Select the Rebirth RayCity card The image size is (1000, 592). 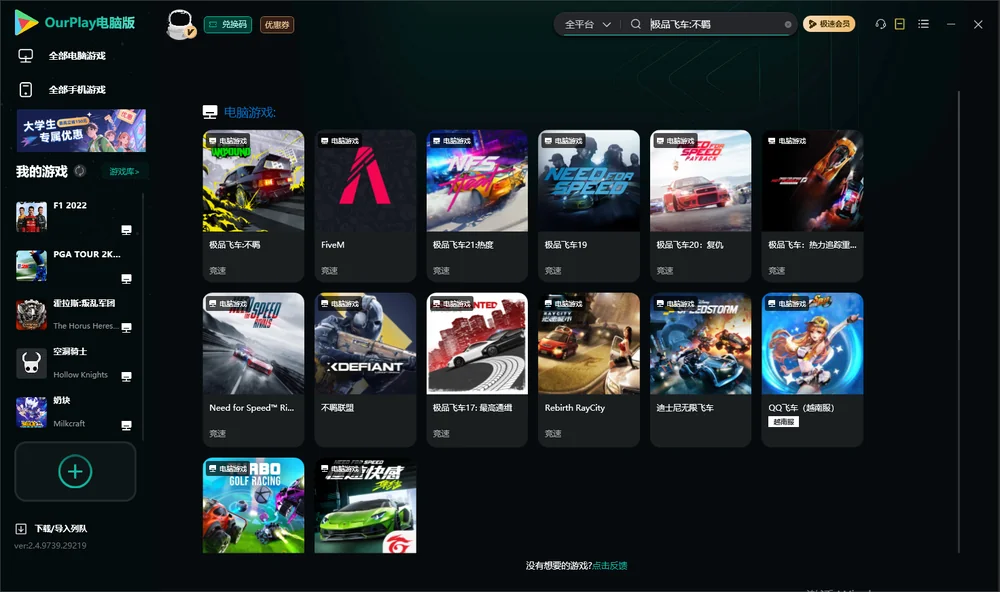click(x=589, y=369)
